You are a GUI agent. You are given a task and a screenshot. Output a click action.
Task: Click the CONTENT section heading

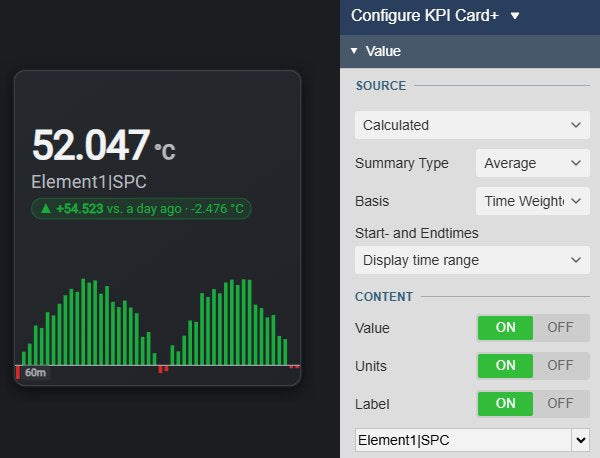coord(384,297)
